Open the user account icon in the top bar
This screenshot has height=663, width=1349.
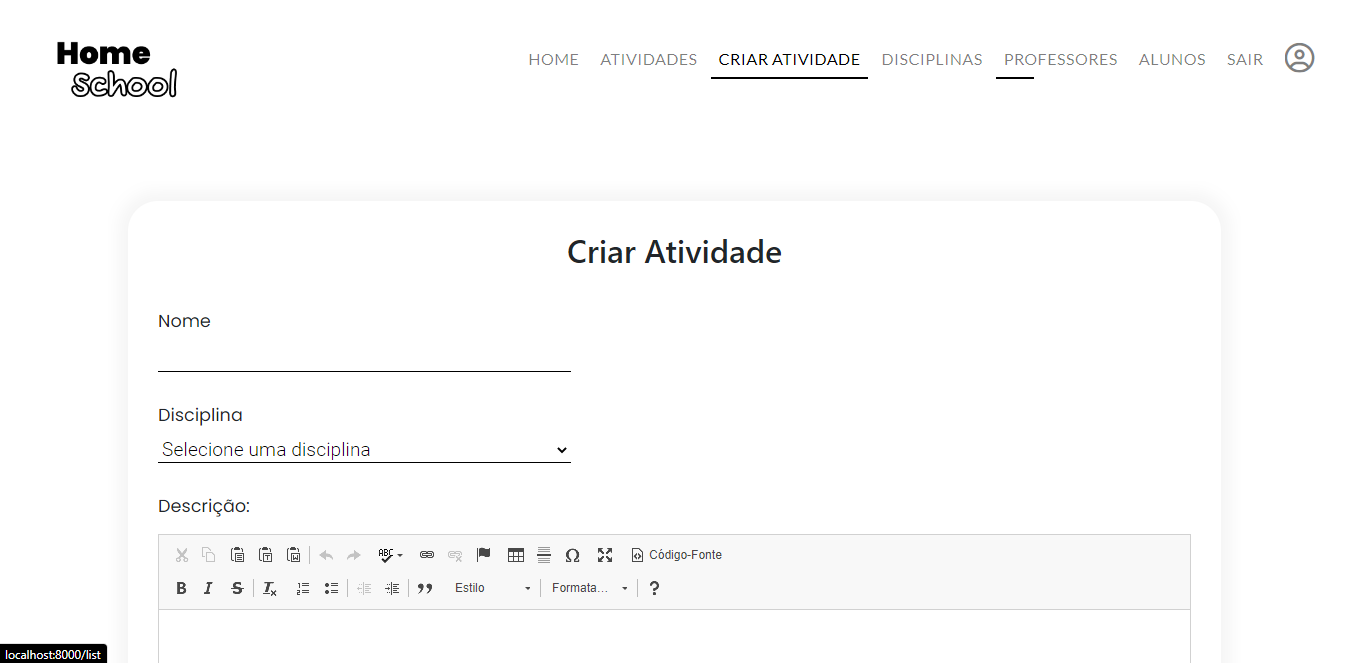coord(1299,58)
